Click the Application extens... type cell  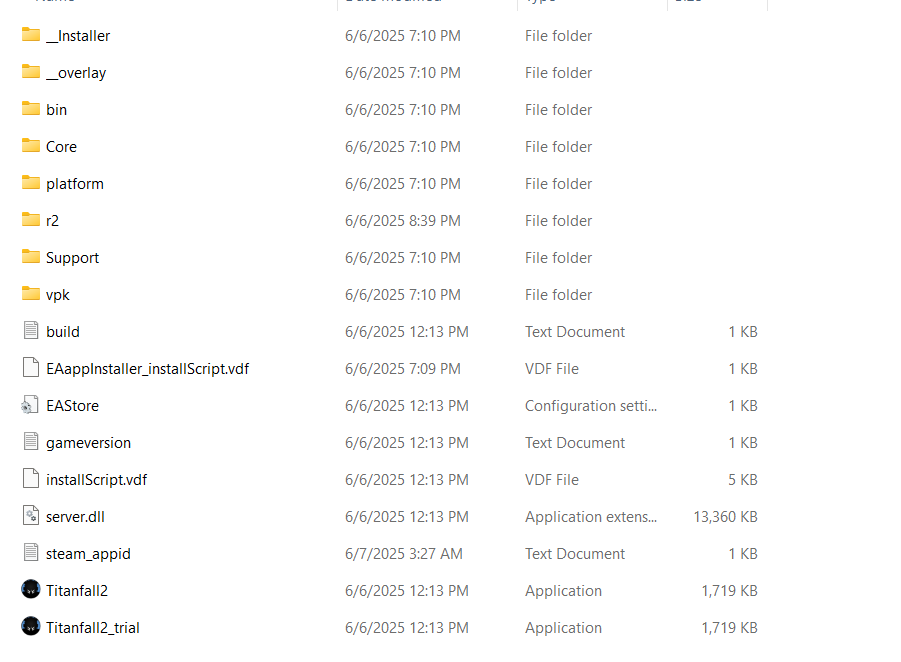pos(591,517)
